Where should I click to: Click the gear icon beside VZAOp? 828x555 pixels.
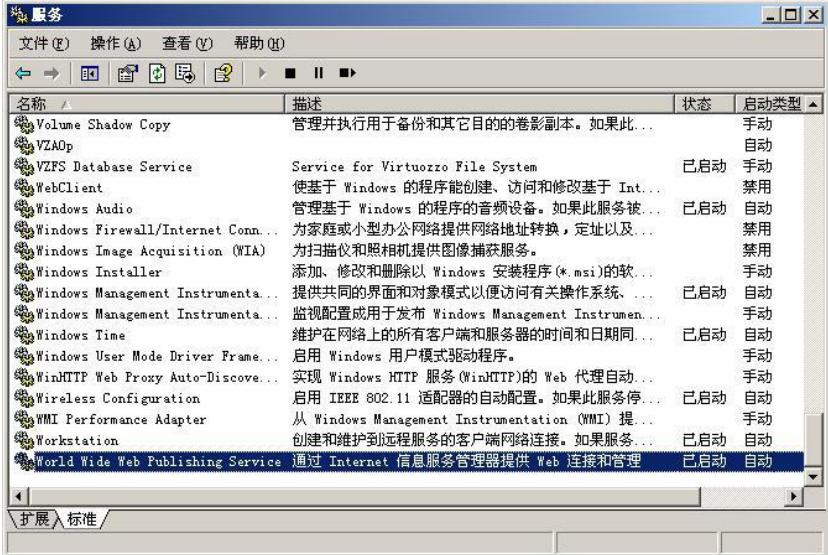(24, 145)
